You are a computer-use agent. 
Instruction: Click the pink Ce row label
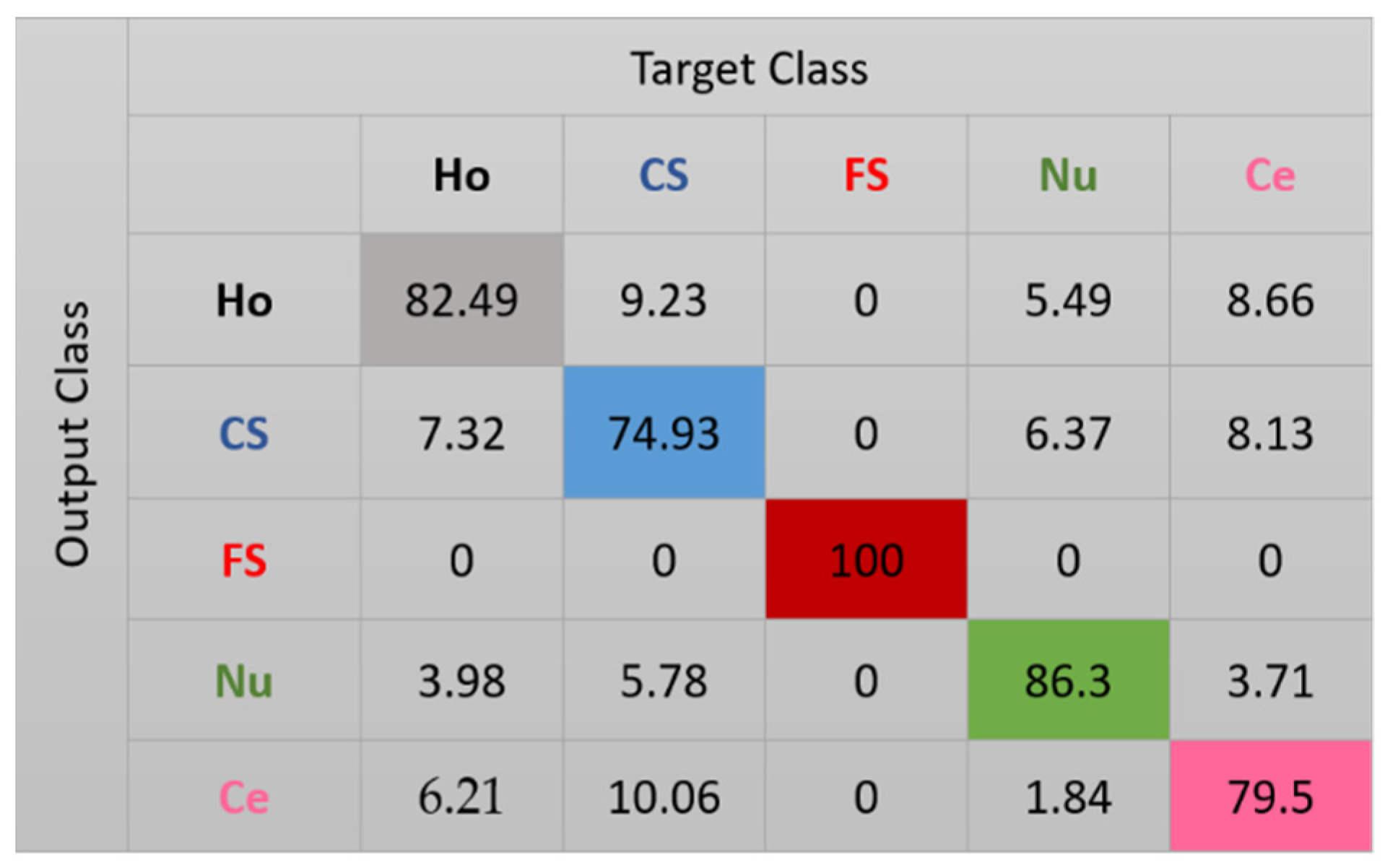(x=244, y=797)
